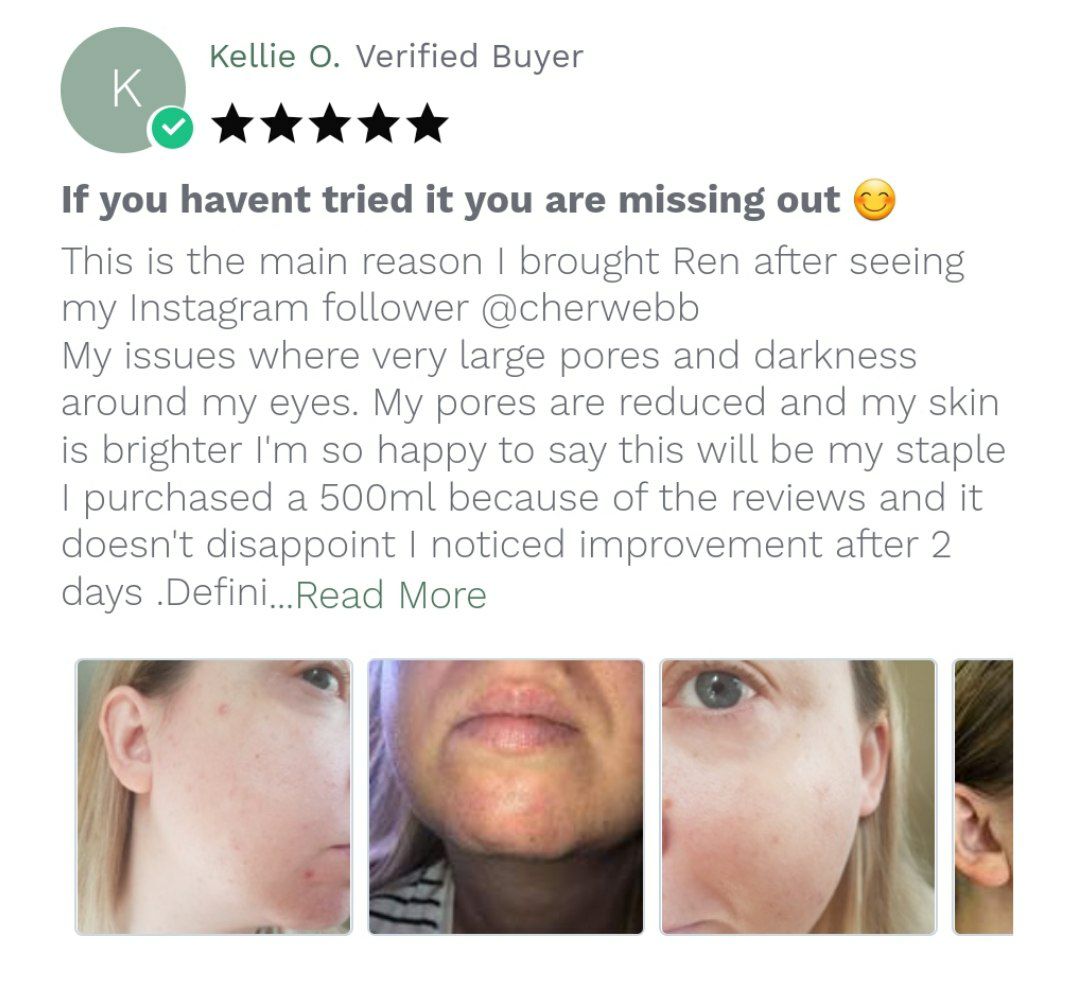Click the first line mentioning Ren
The height and width of the screenshot is (984, 1080).
[x=512, y=262]
